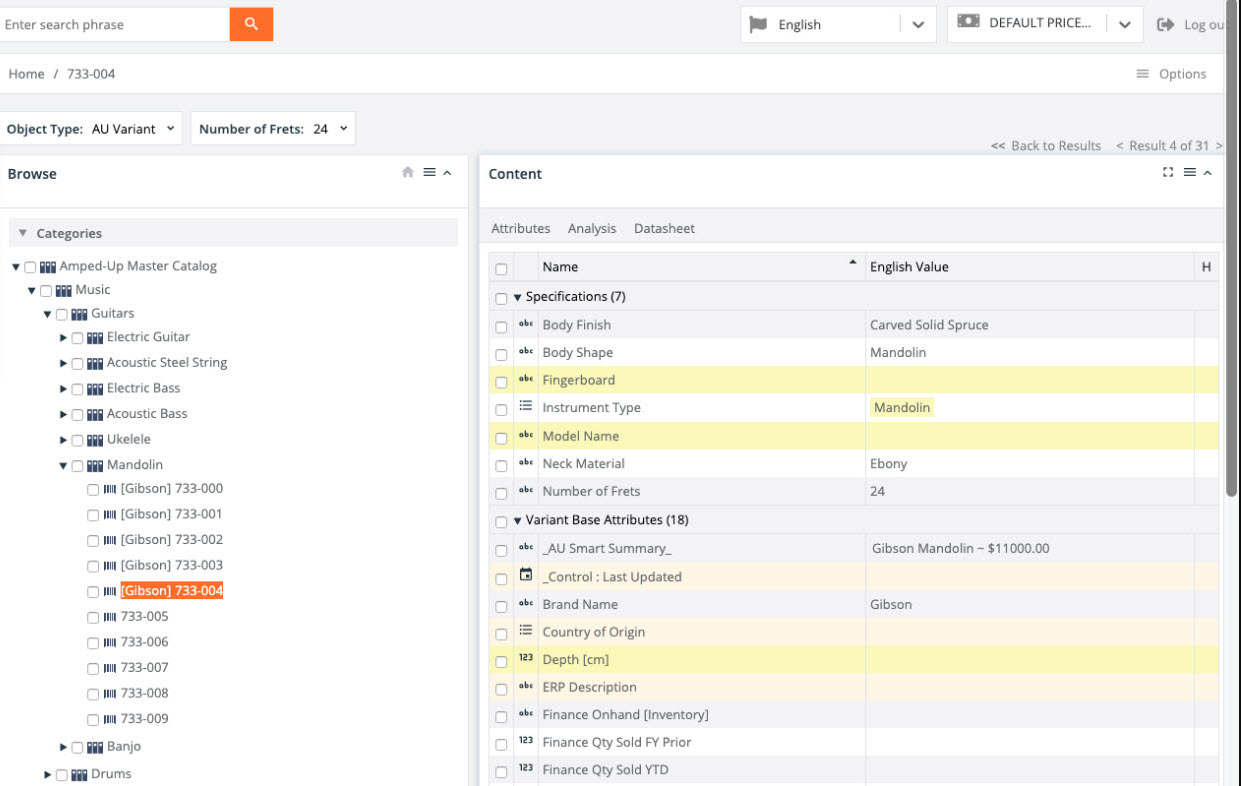1241x786 pixels.
Task: Collapse the Content panel with its chevron
Action: (1207, 173)
